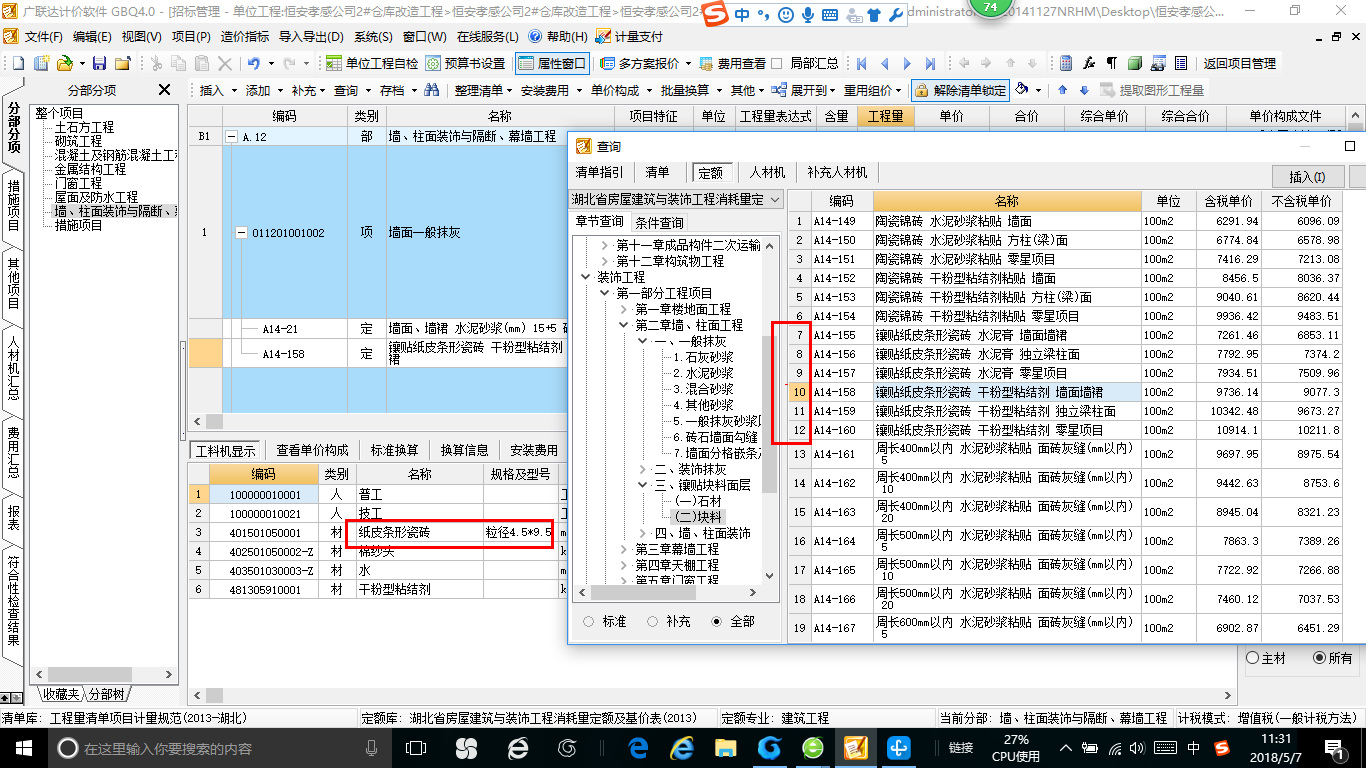Toggle the 局部汇总 checkbox
1366x768 pixels.
777,63
